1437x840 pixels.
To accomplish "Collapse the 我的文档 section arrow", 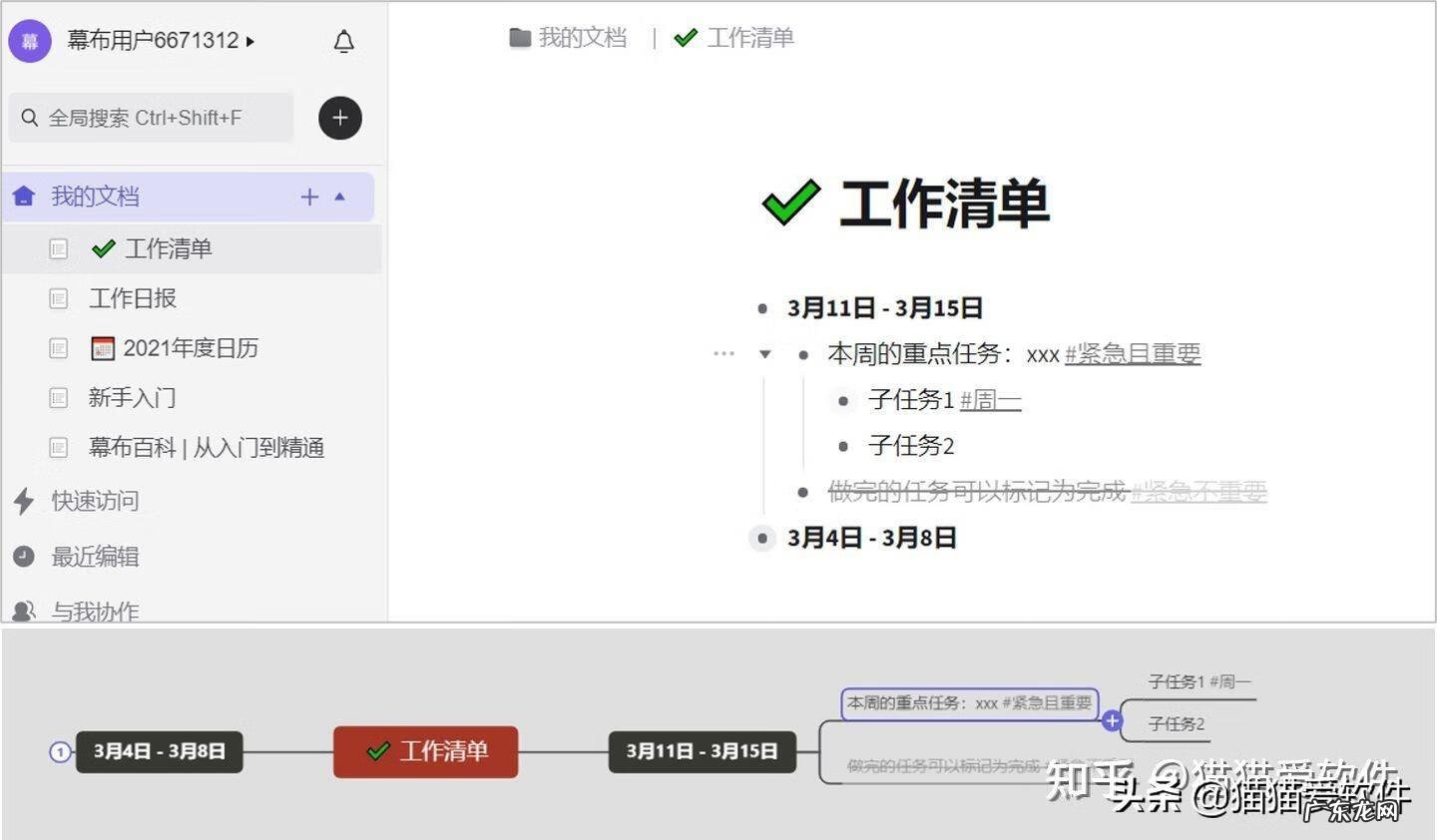I will click(339, 197).
